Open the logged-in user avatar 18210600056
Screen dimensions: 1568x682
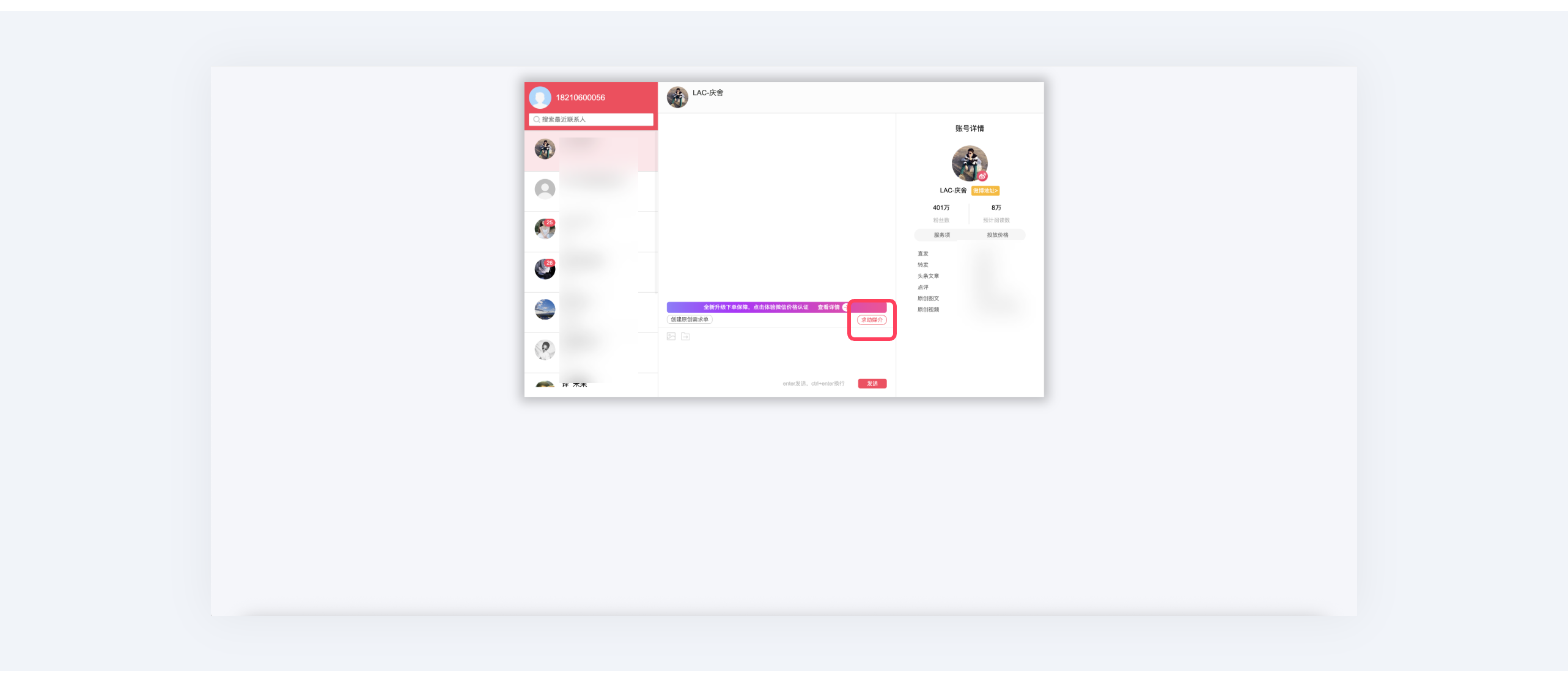(x=540, y=98)
